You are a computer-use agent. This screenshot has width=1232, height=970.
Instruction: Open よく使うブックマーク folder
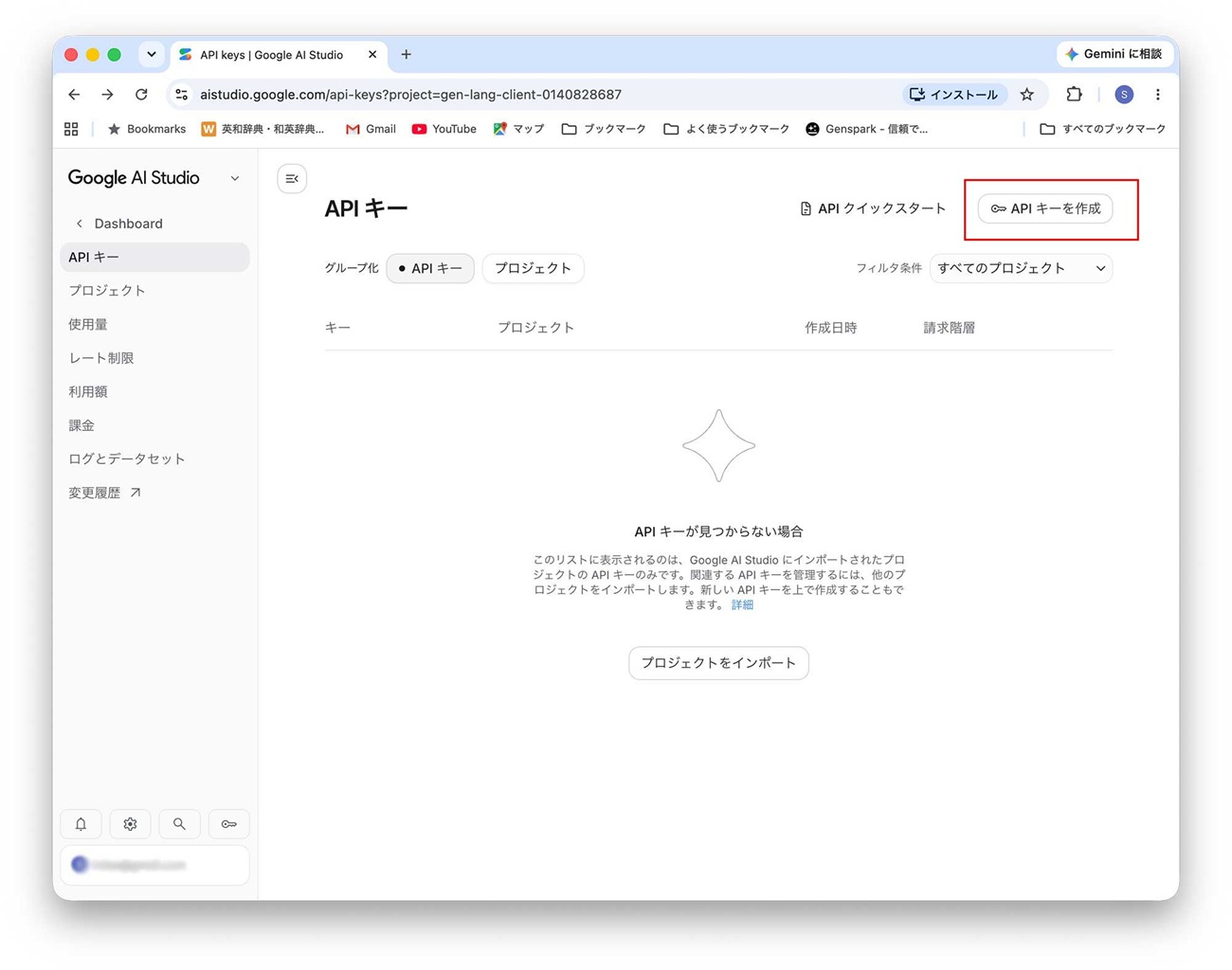pyautogui.click(x=726, y=129)
